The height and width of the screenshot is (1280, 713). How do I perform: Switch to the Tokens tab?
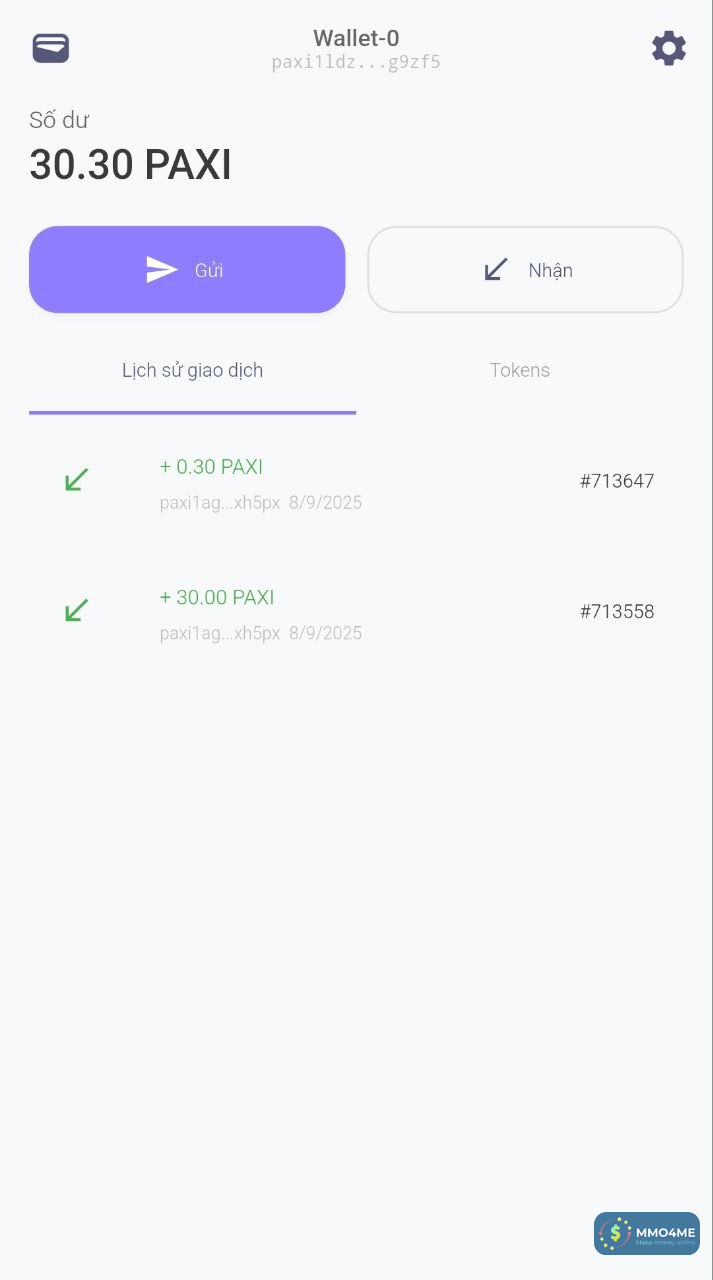pos(519,370)
